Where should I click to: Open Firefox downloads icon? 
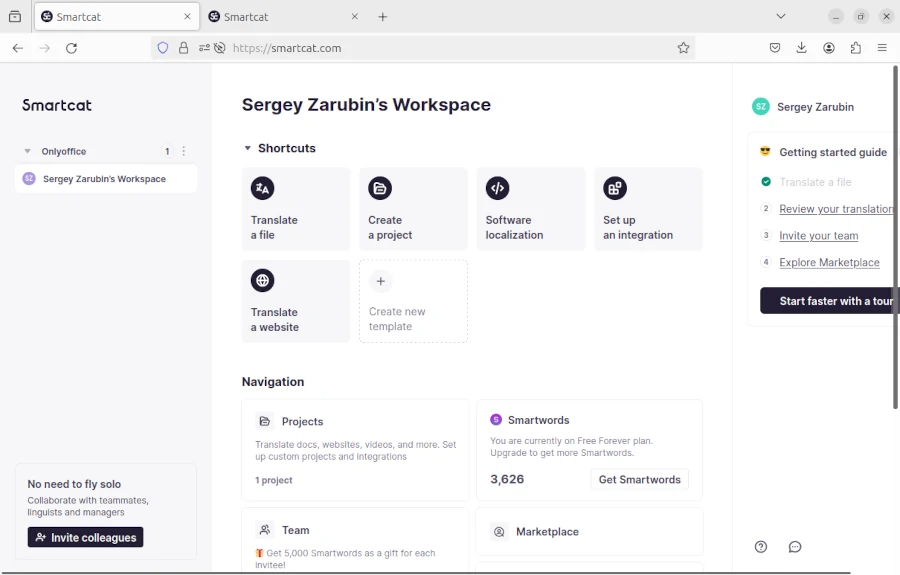click(x=802, y=48)
